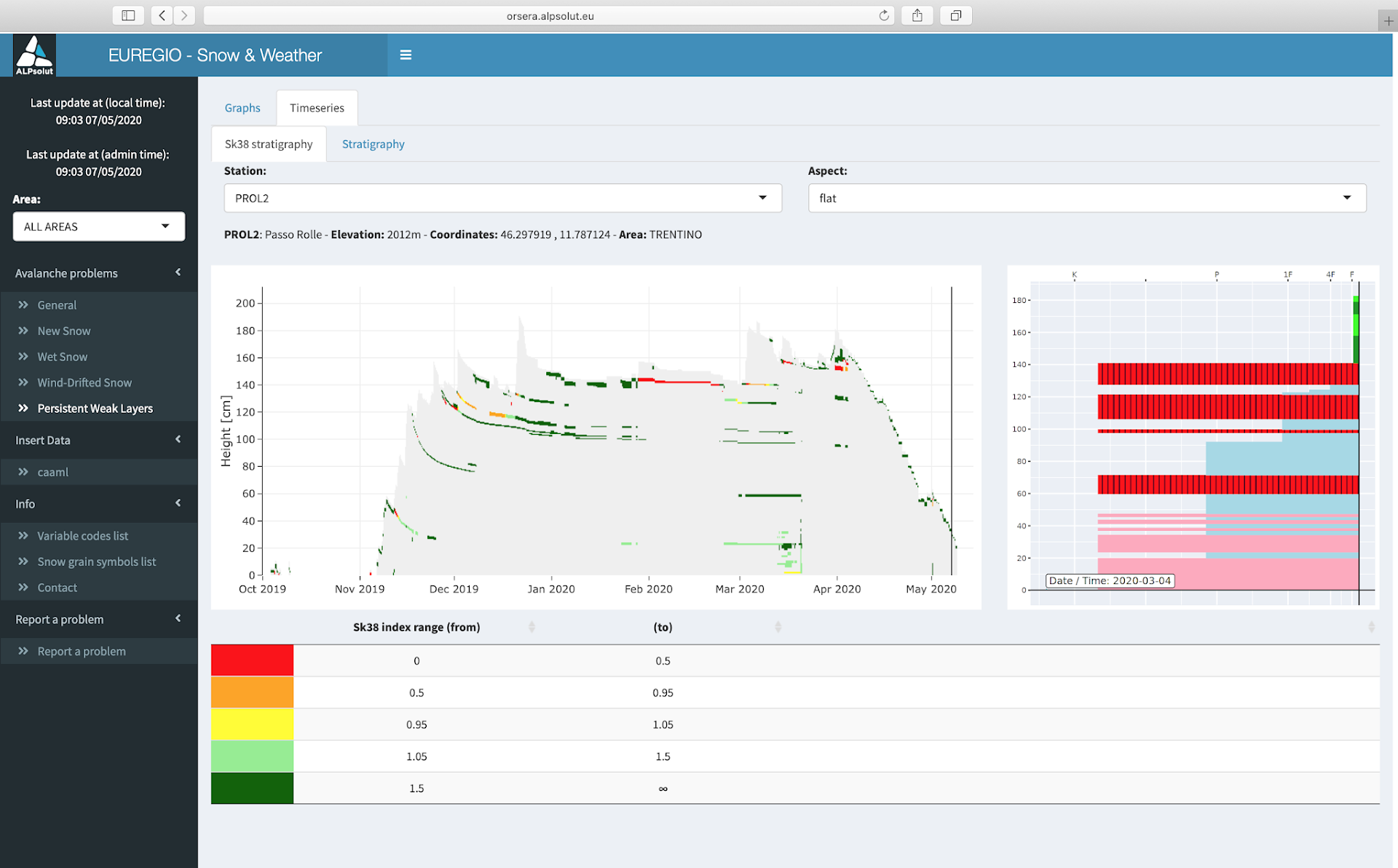Click the arrow icon beside Wet Snow

pyautogui.click(x=23, y=356)
